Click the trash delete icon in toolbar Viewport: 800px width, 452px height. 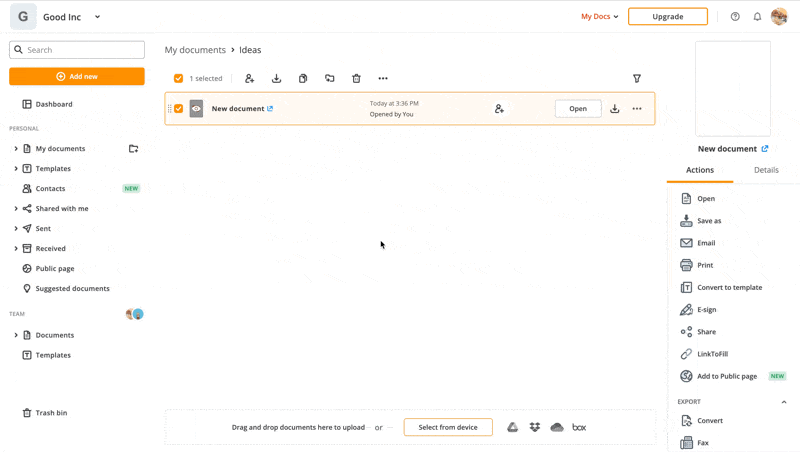(x=356, y=78)
